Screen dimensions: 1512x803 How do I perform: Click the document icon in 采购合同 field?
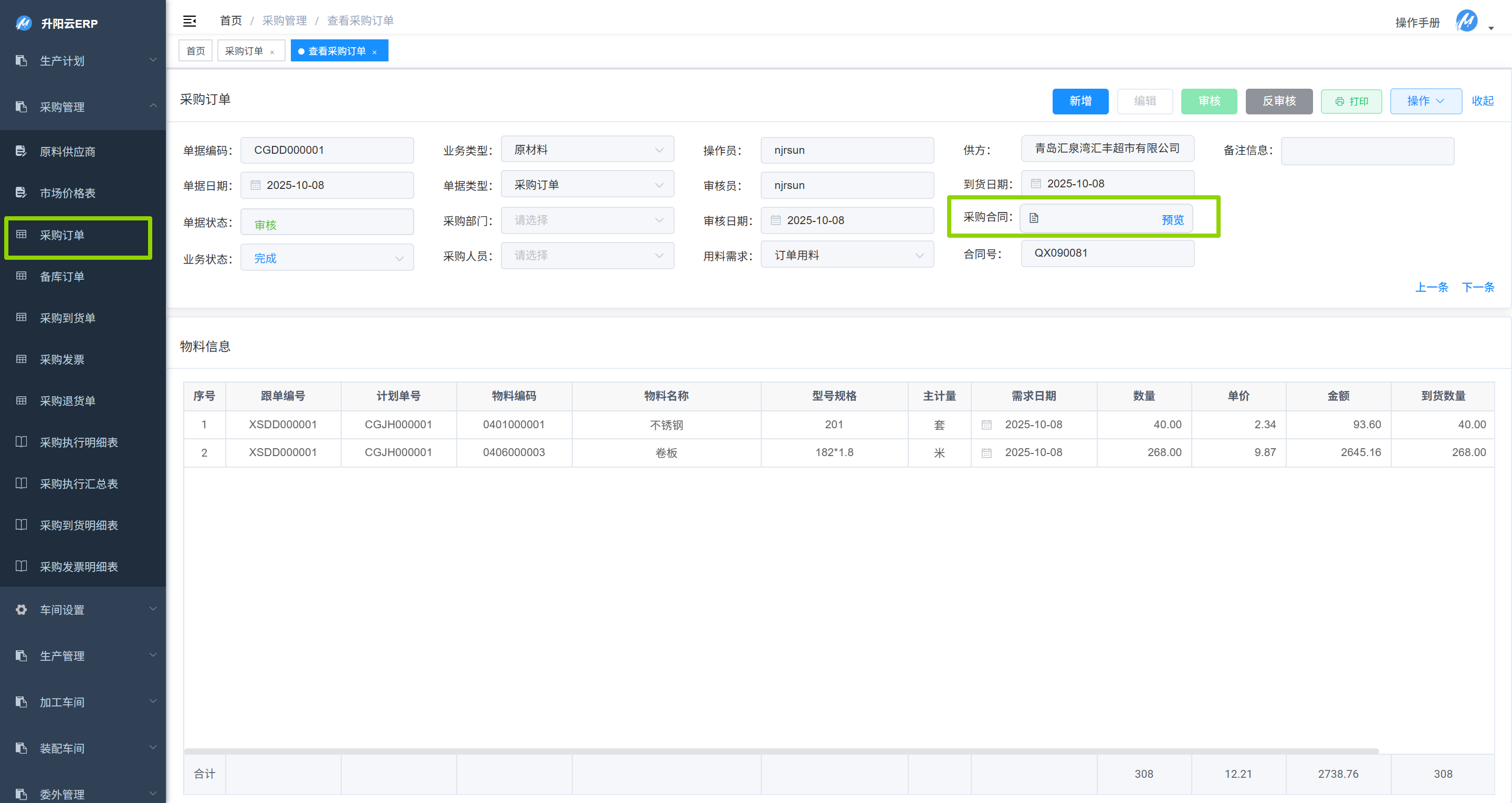tap(1034, 218)
